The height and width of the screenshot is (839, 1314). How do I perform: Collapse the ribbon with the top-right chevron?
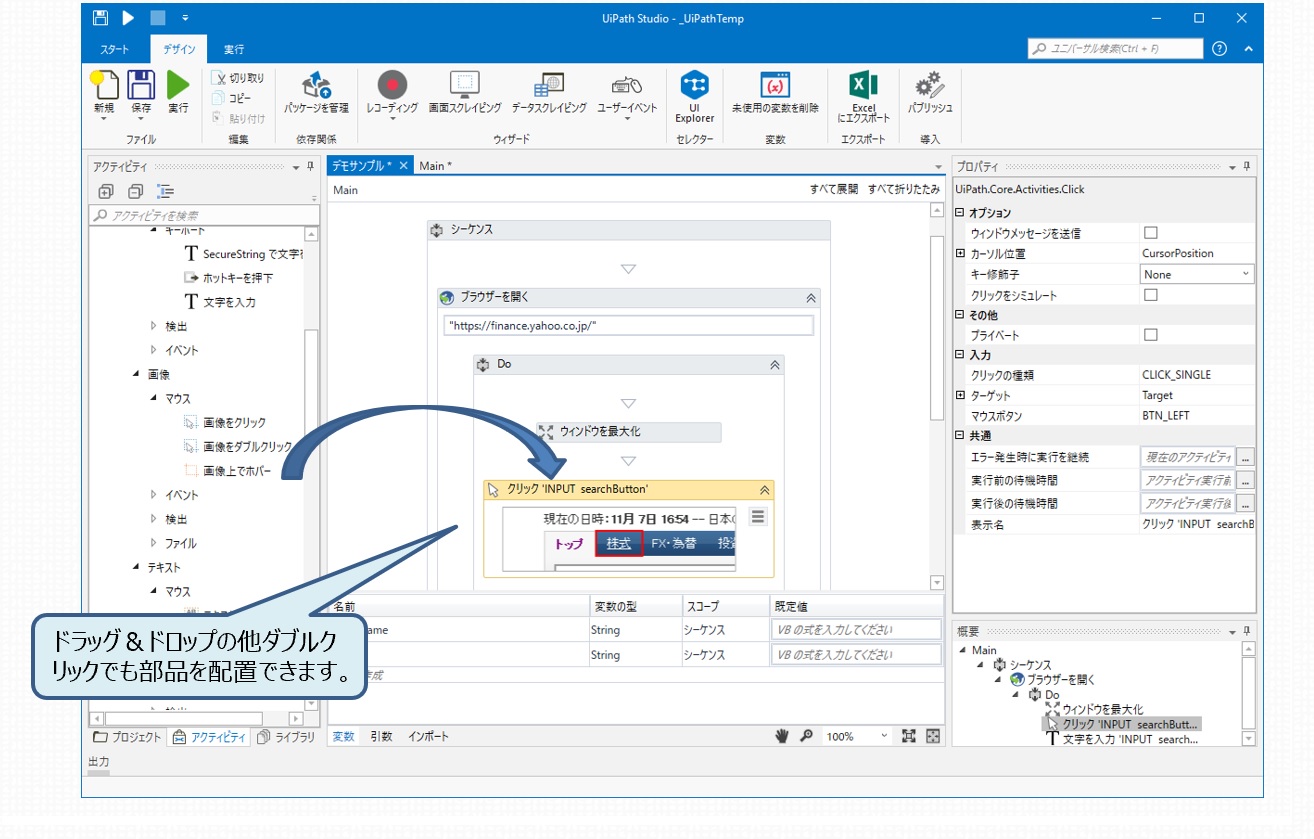click(1248, 48)
